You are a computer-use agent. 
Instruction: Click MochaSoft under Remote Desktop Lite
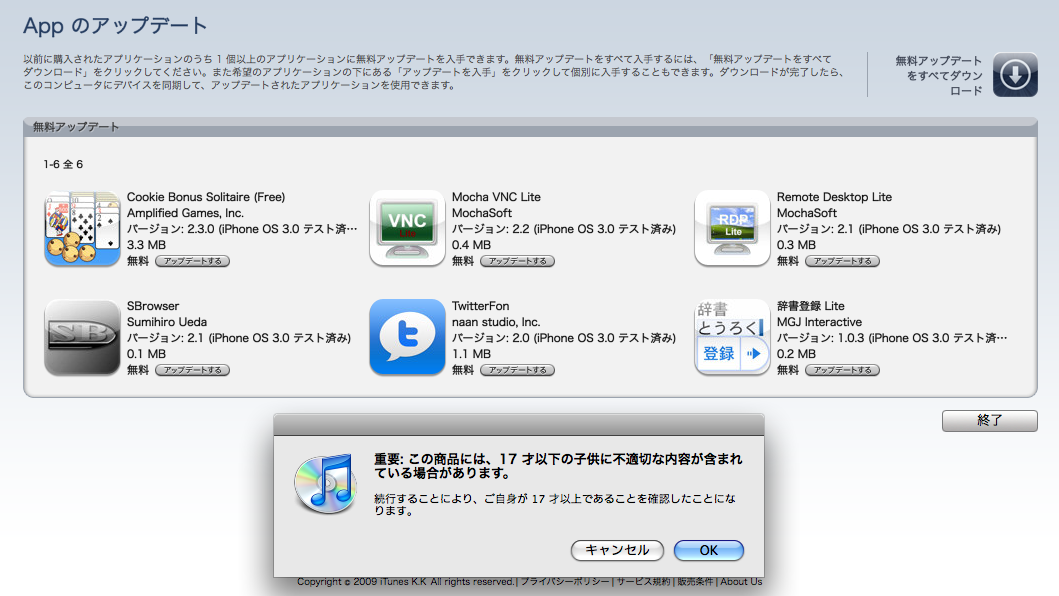806,213
